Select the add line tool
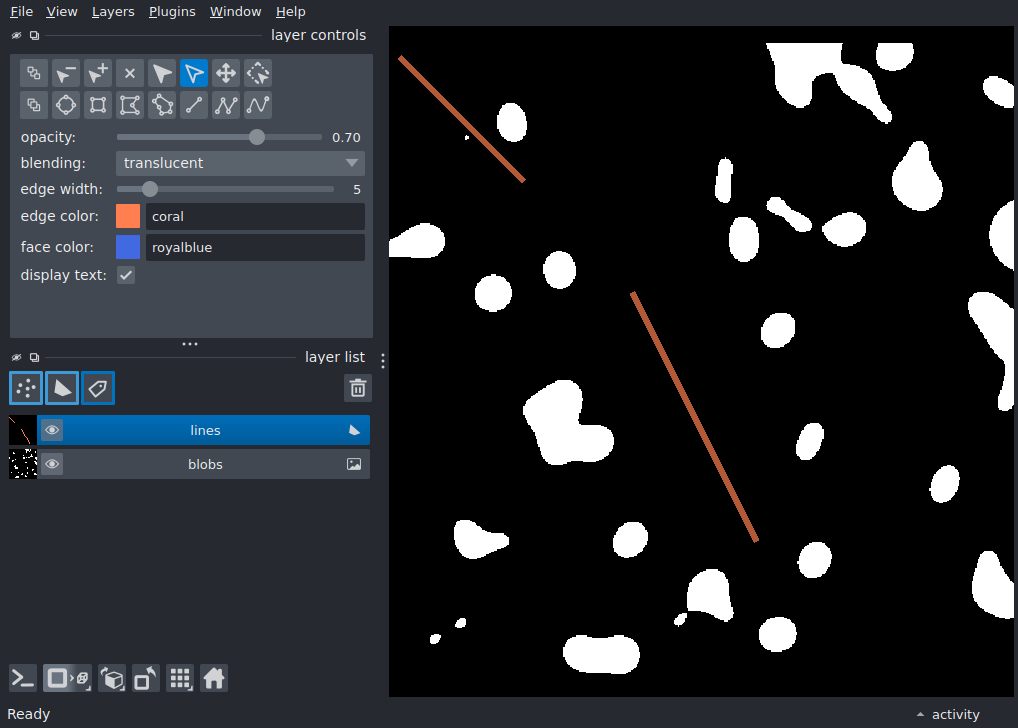 click(194, 105)
